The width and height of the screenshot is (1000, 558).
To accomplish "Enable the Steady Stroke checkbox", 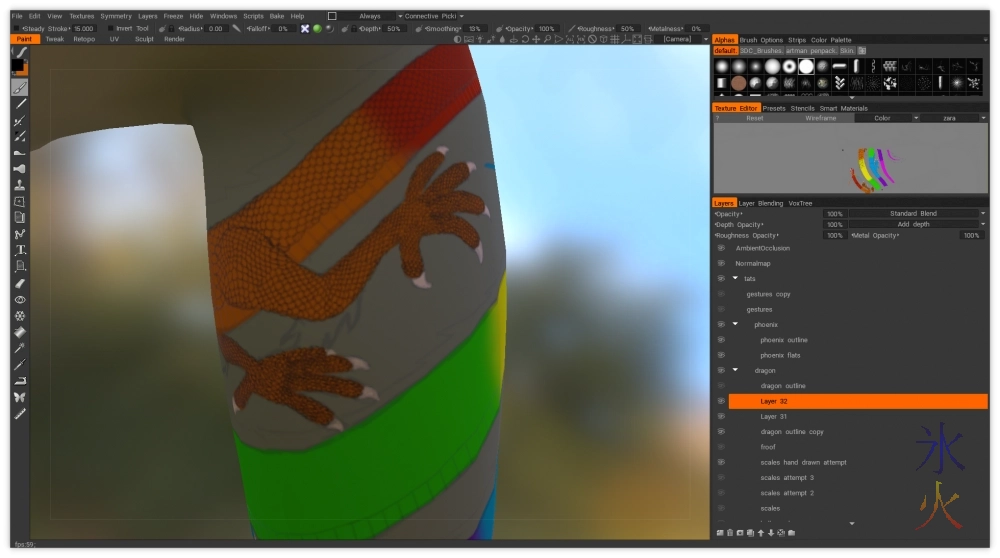I will [15, 29].
